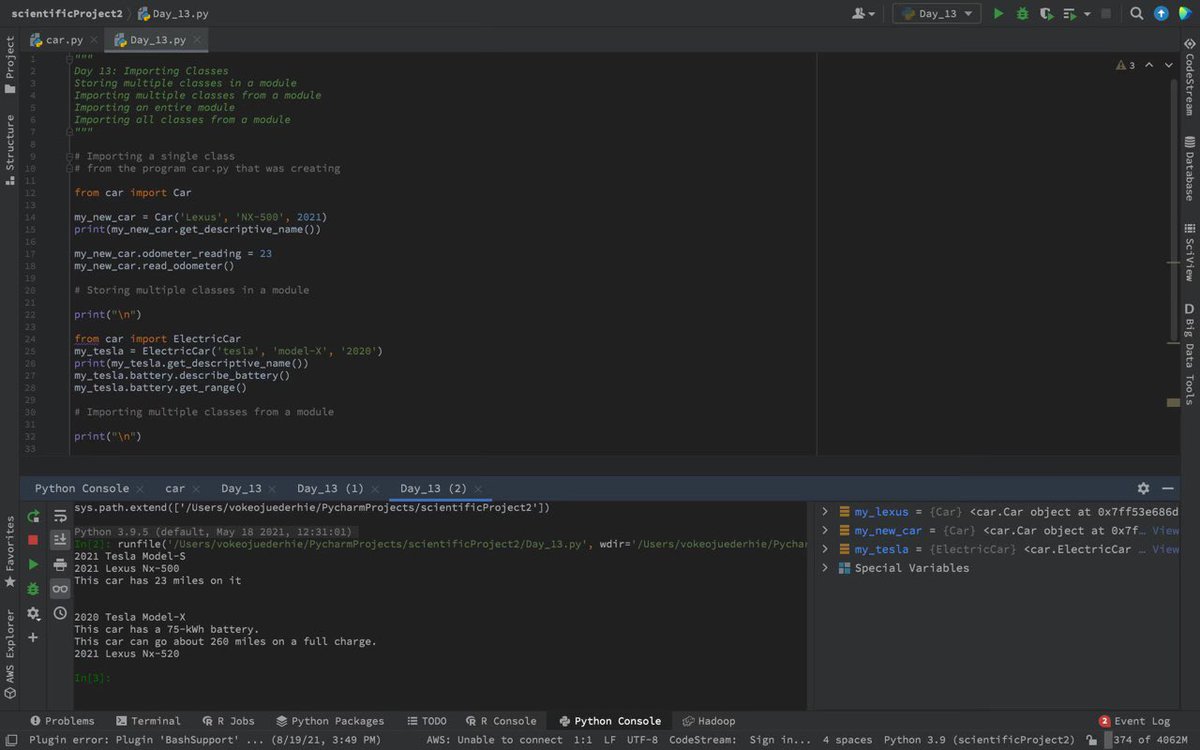Attach debugger to the console

click(33, 589)
